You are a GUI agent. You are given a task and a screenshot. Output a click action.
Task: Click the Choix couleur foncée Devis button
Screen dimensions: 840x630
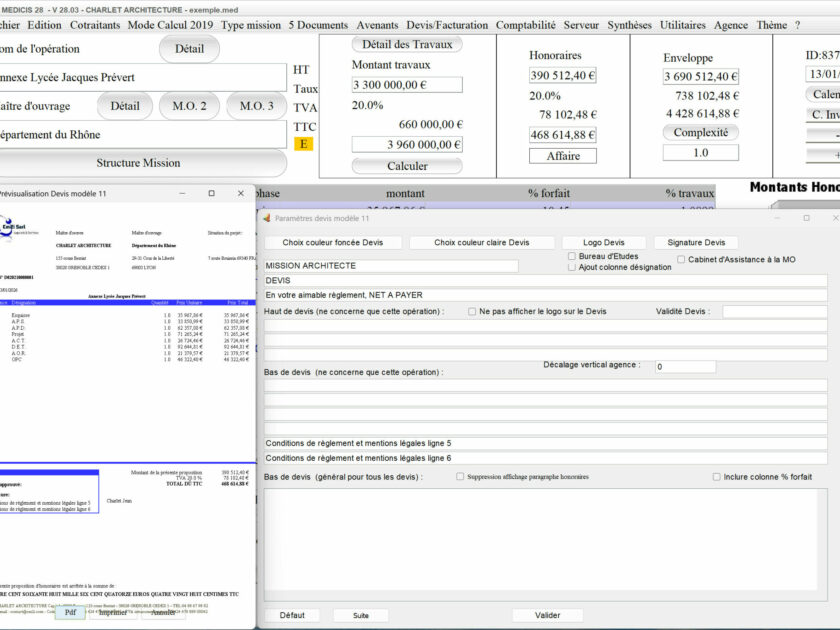tap(333, 242)
